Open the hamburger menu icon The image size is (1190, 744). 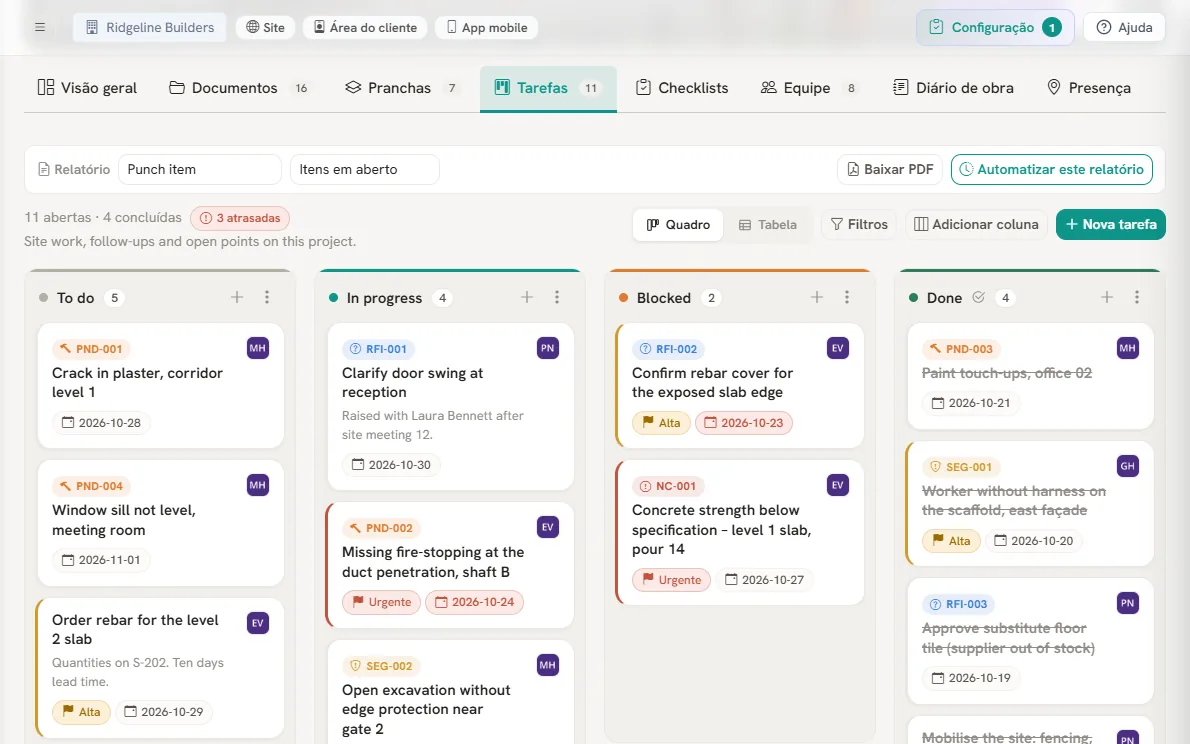tap(40, 27)
